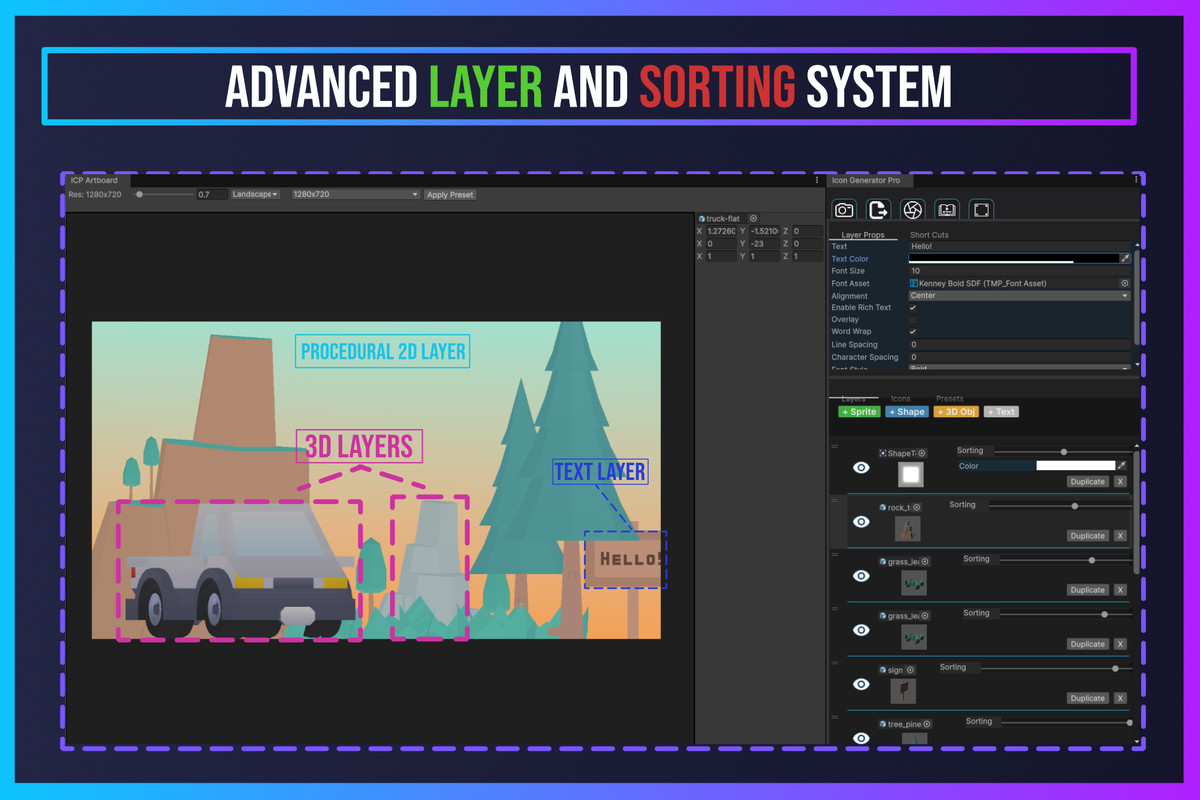
Task: Click the frame bounds icon
Action: pos(981,209)
